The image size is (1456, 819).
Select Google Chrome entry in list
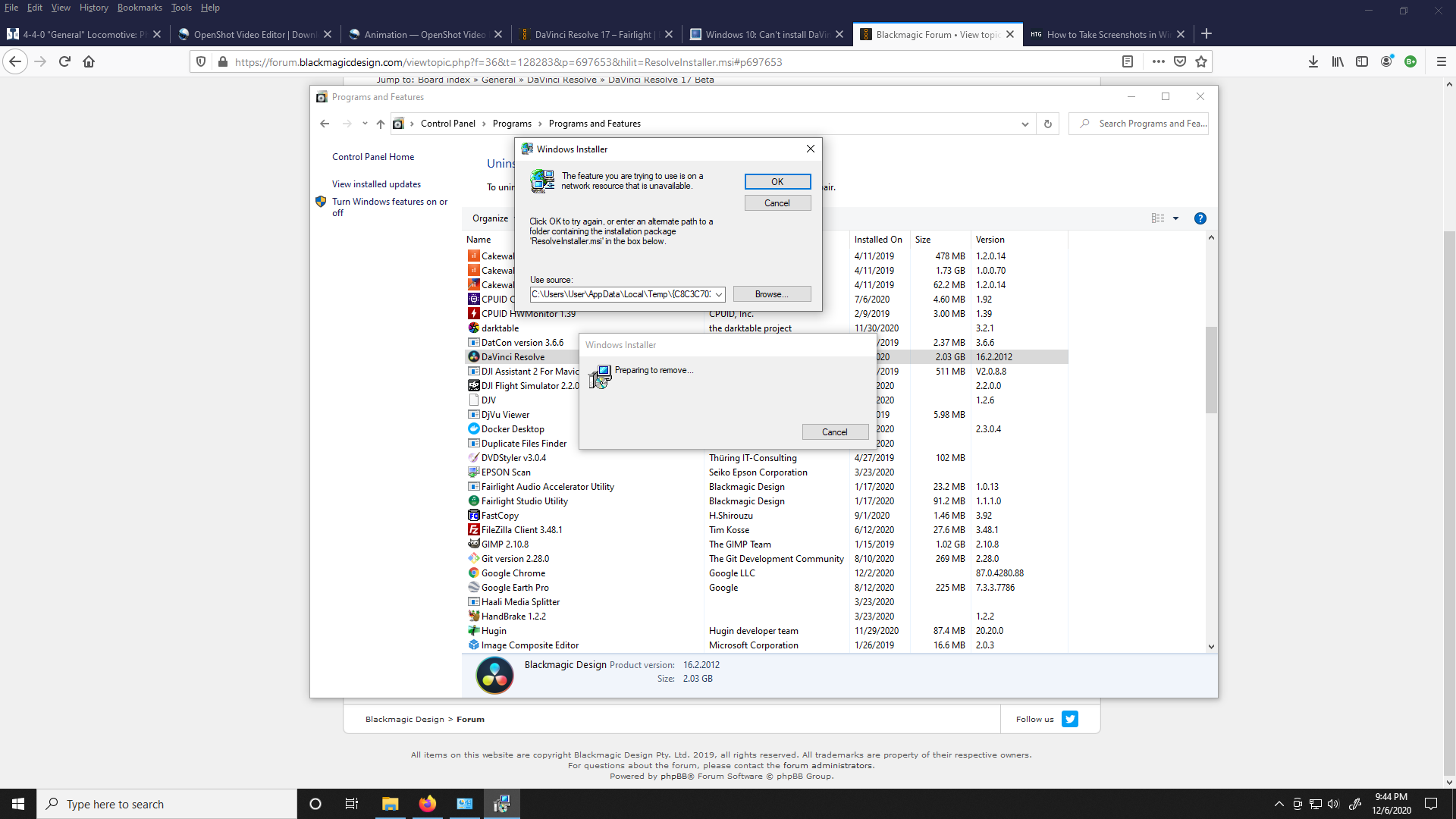coord(764,573)
